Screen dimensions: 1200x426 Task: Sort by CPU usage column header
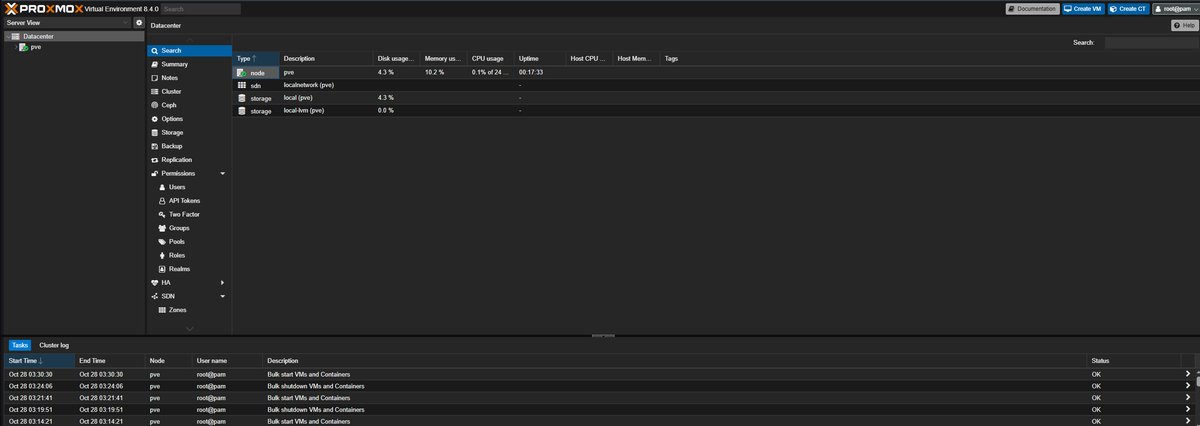pos(490,59)
